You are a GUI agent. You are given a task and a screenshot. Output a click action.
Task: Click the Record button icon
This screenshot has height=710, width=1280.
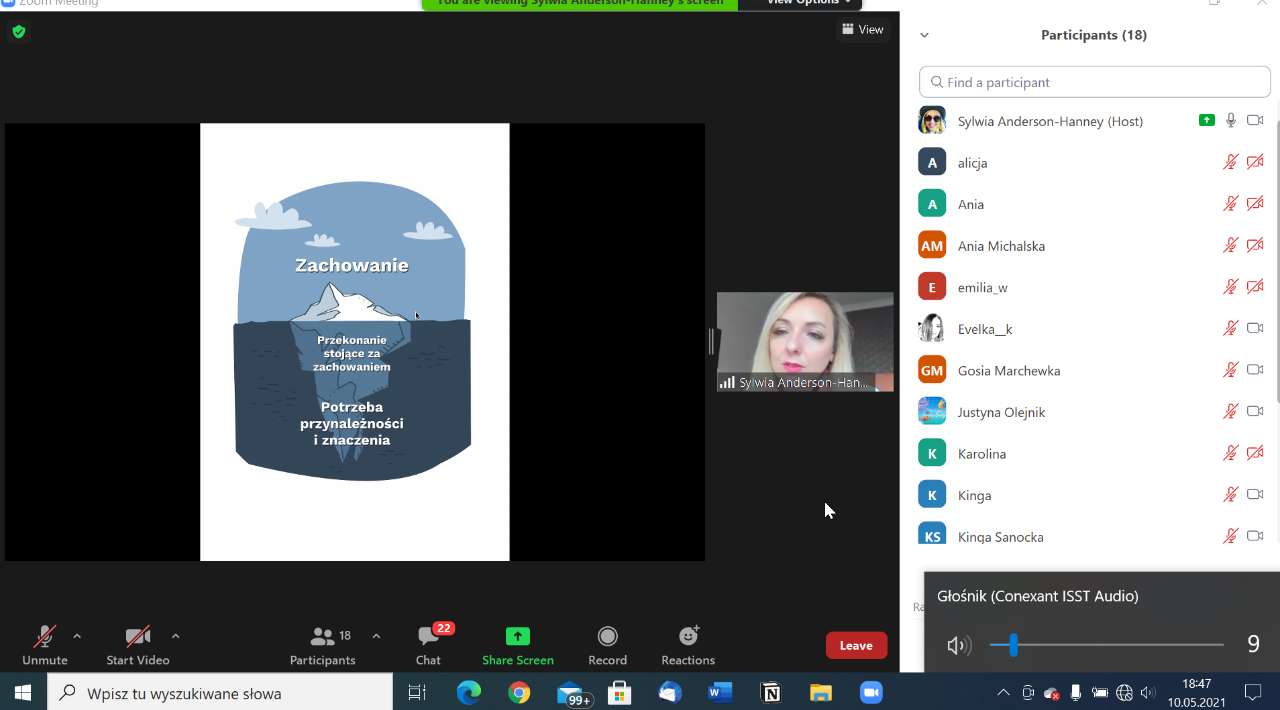[607, 636]
